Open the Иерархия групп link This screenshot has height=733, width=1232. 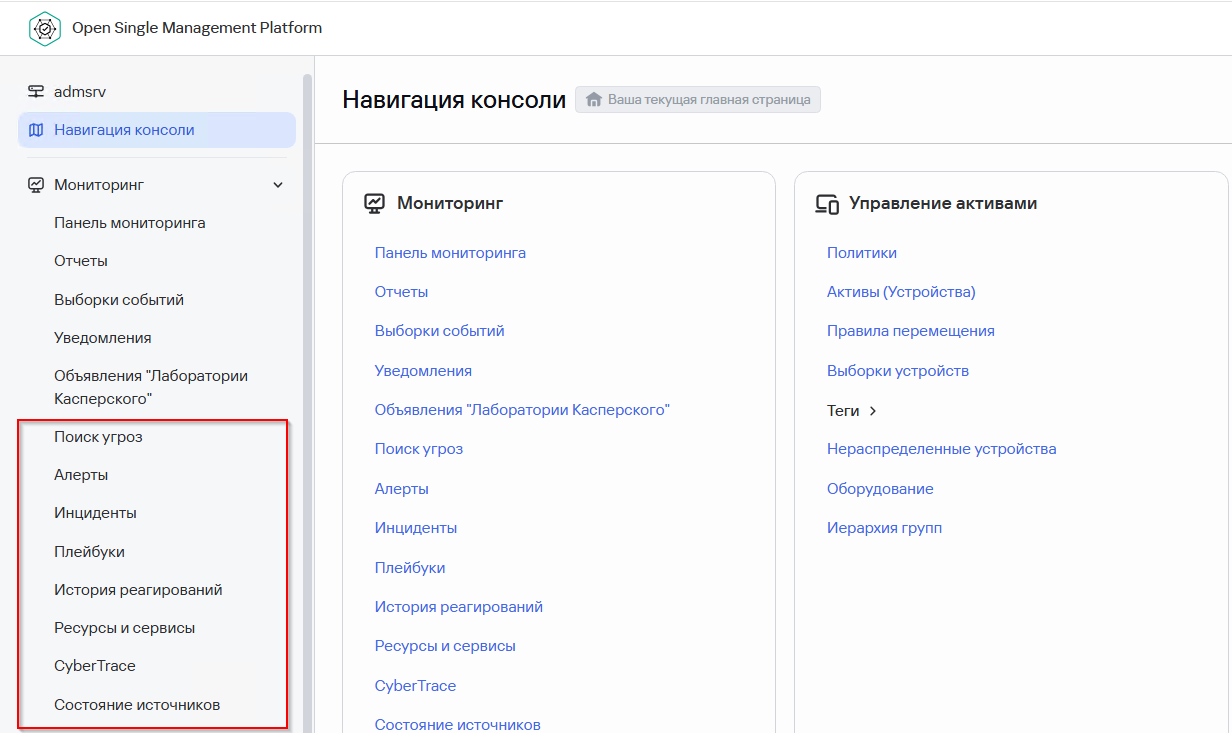click(x=884, y=528)
